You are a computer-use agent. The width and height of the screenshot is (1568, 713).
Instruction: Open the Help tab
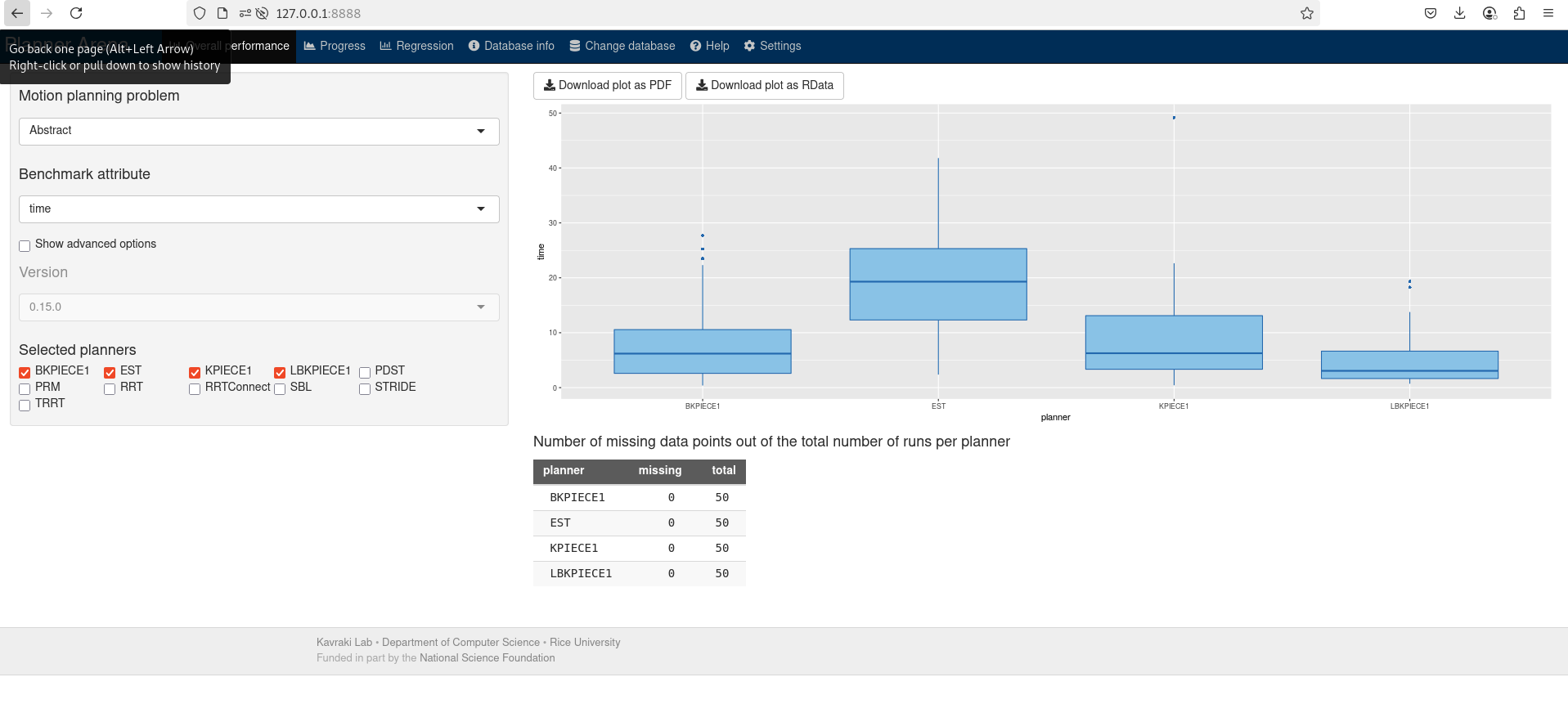(710, 46)
